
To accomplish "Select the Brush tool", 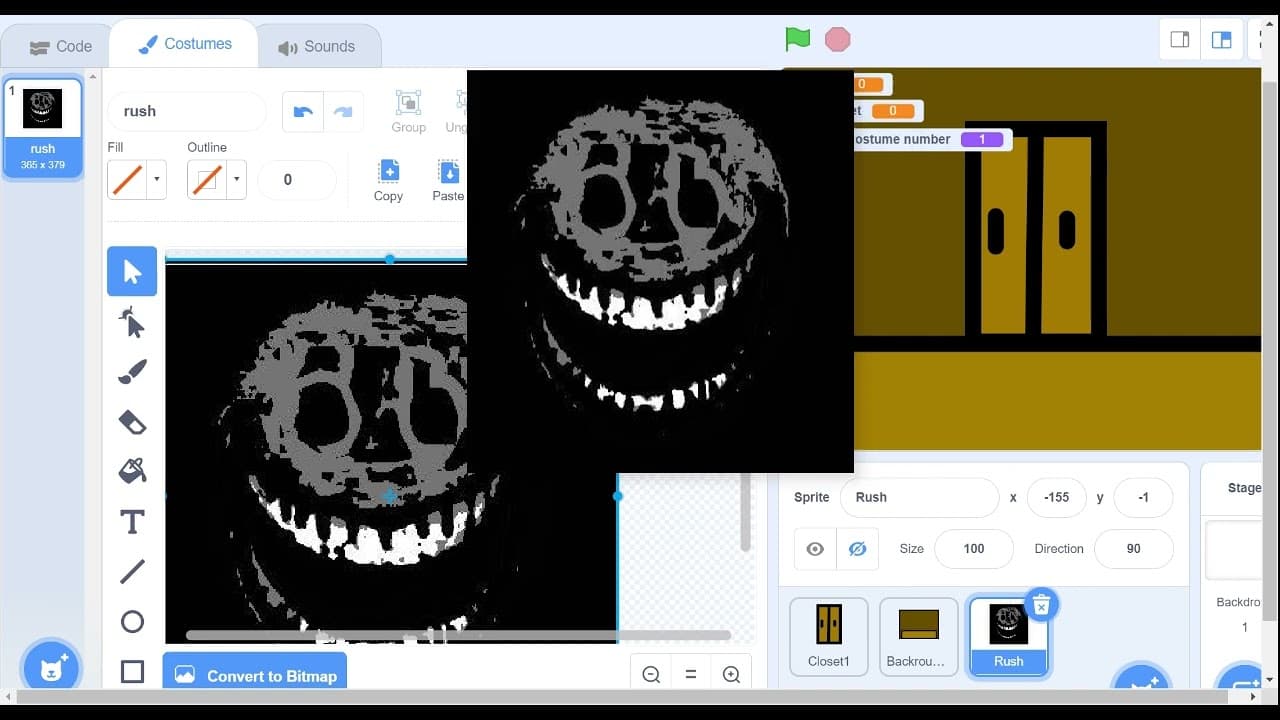I will [x=132, y=372].
